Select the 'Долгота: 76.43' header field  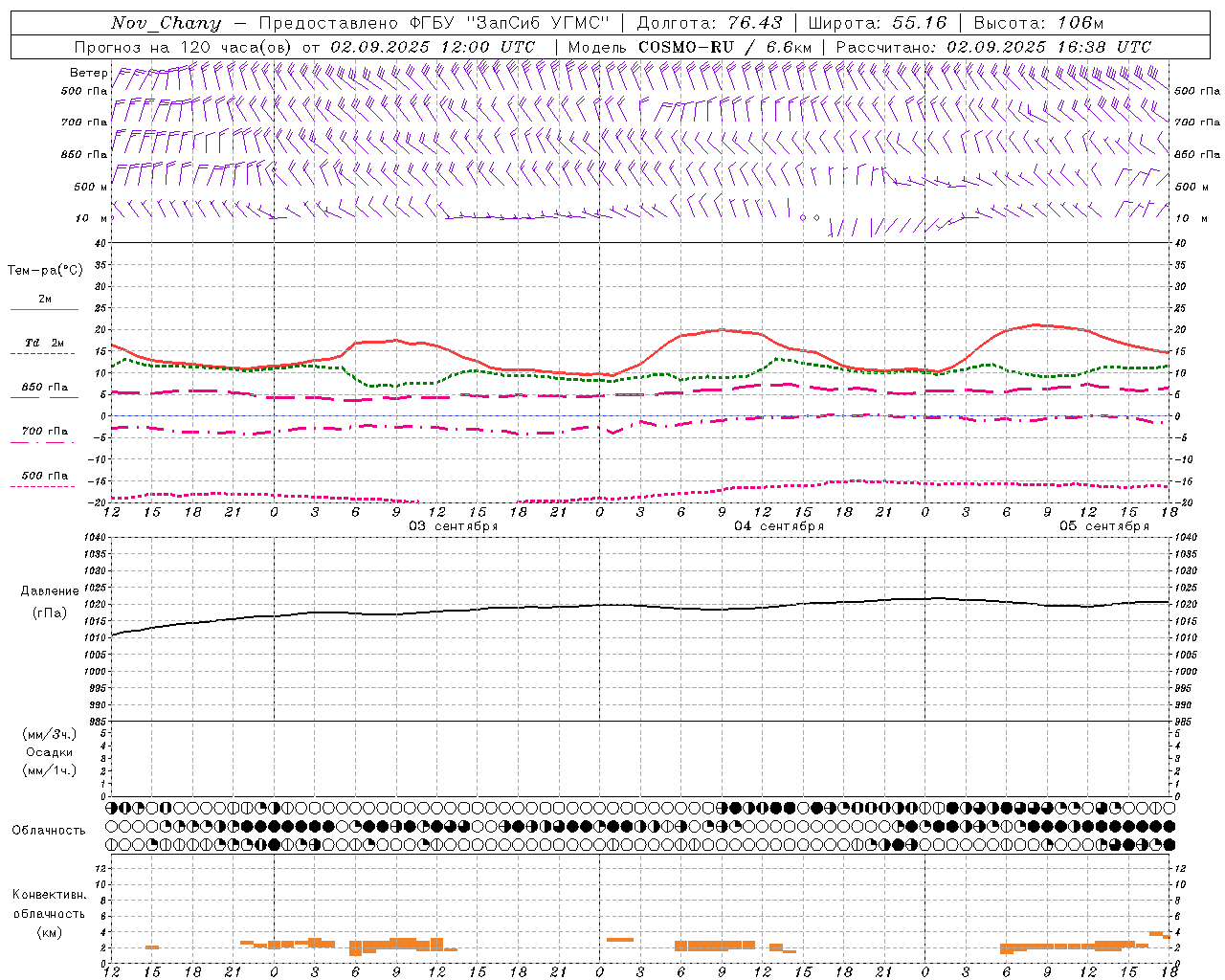[709, 23]
